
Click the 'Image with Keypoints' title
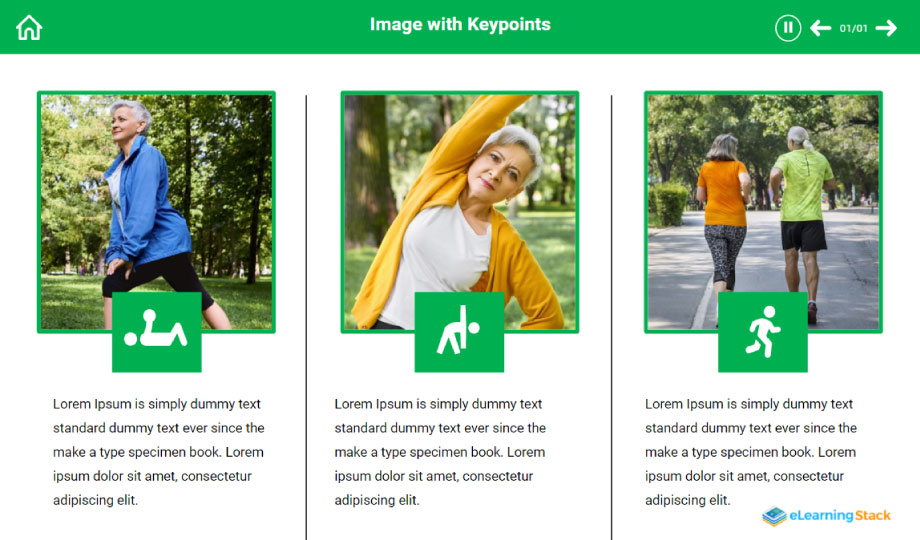coord(460,25)
